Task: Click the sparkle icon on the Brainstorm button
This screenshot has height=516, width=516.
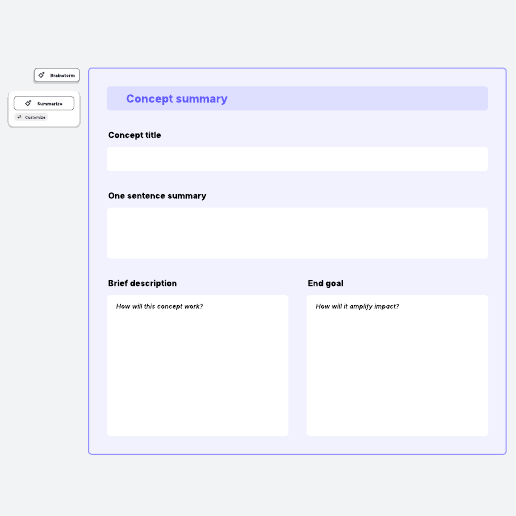Action: (41, 75)
